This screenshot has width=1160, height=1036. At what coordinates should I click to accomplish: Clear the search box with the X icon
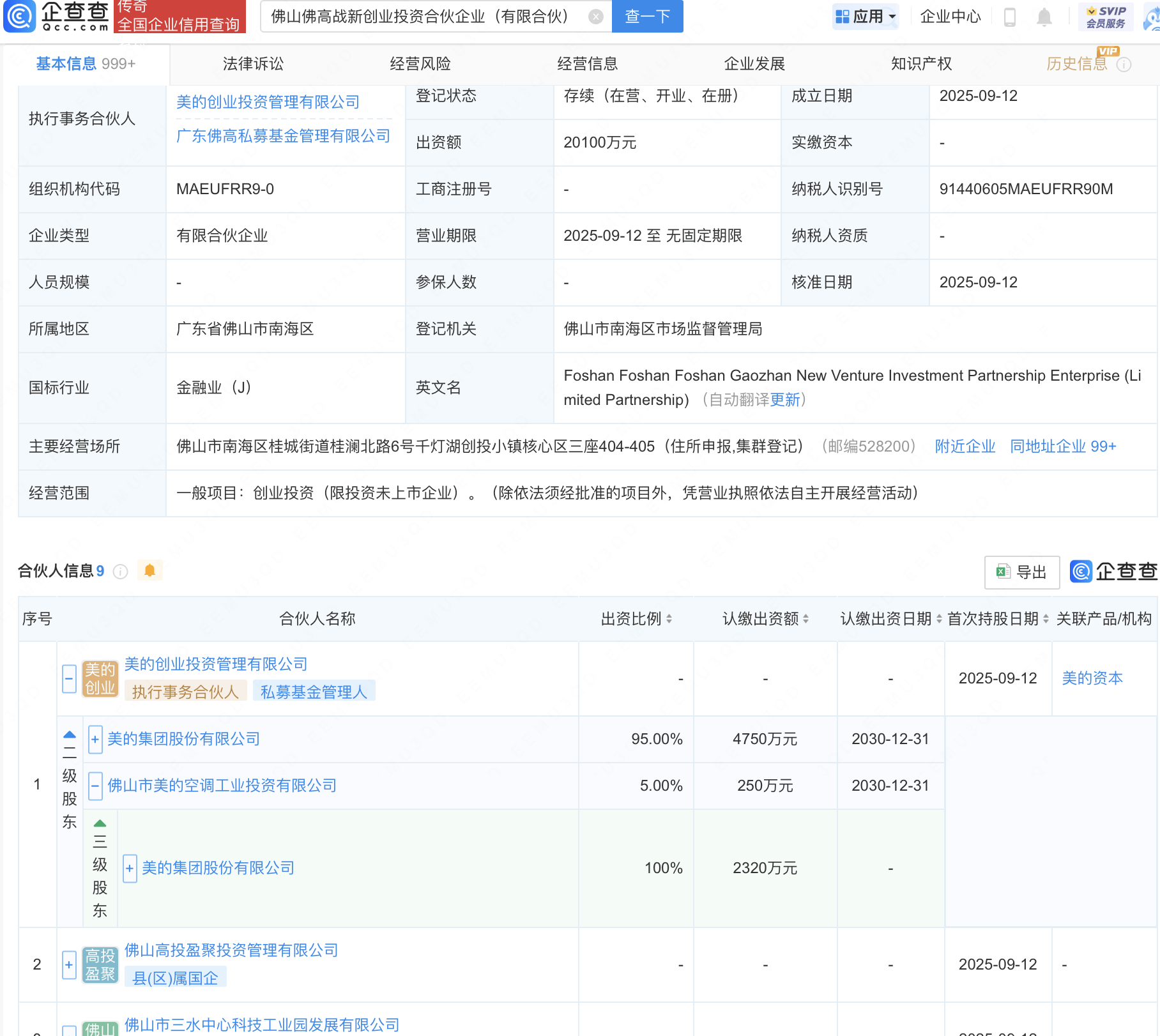point(595,17)
